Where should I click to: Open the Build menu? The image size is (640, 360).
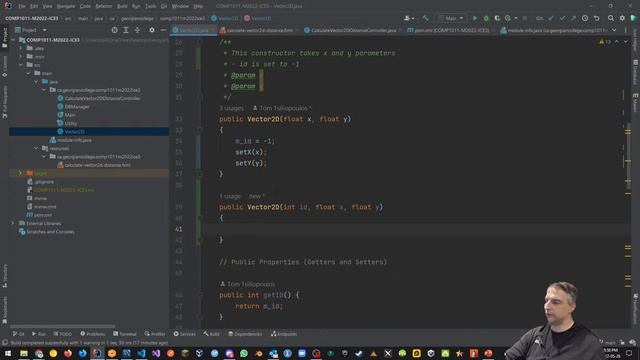click(122, 6)
